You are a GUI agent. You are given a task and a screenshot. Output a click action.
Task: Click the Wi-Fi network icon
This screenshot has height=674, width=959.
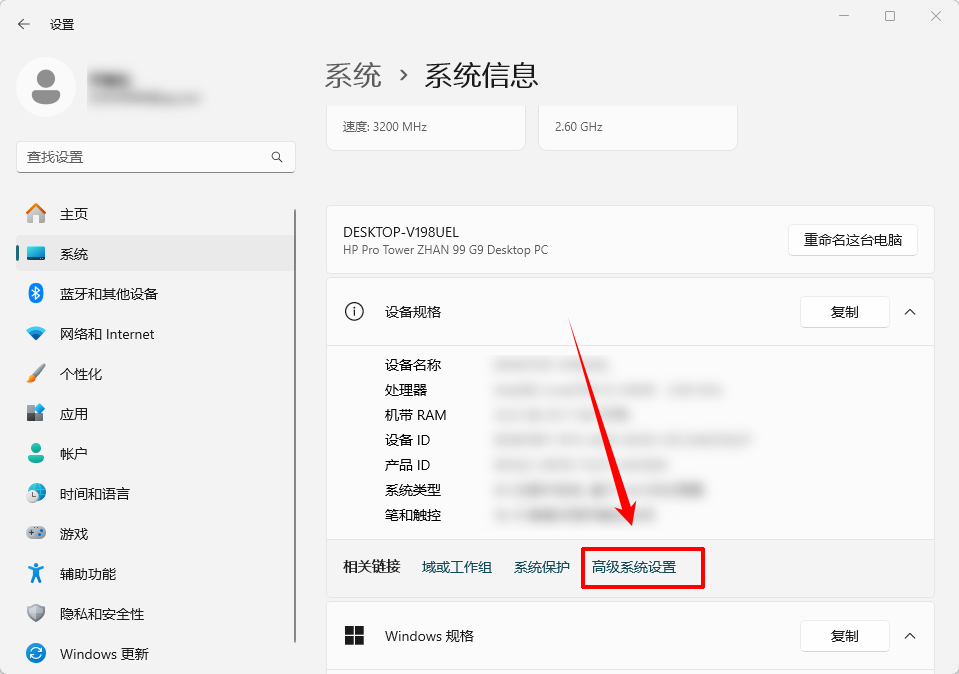pos(36,334)
